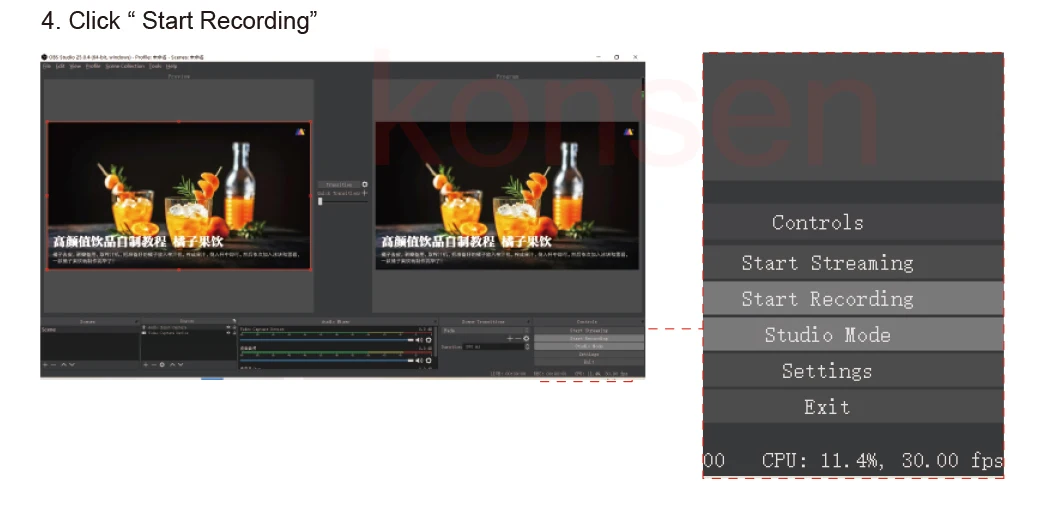Open the gear next to the Transition button
This screenshot has height=507, width=1045.
[x=365, y=185]
